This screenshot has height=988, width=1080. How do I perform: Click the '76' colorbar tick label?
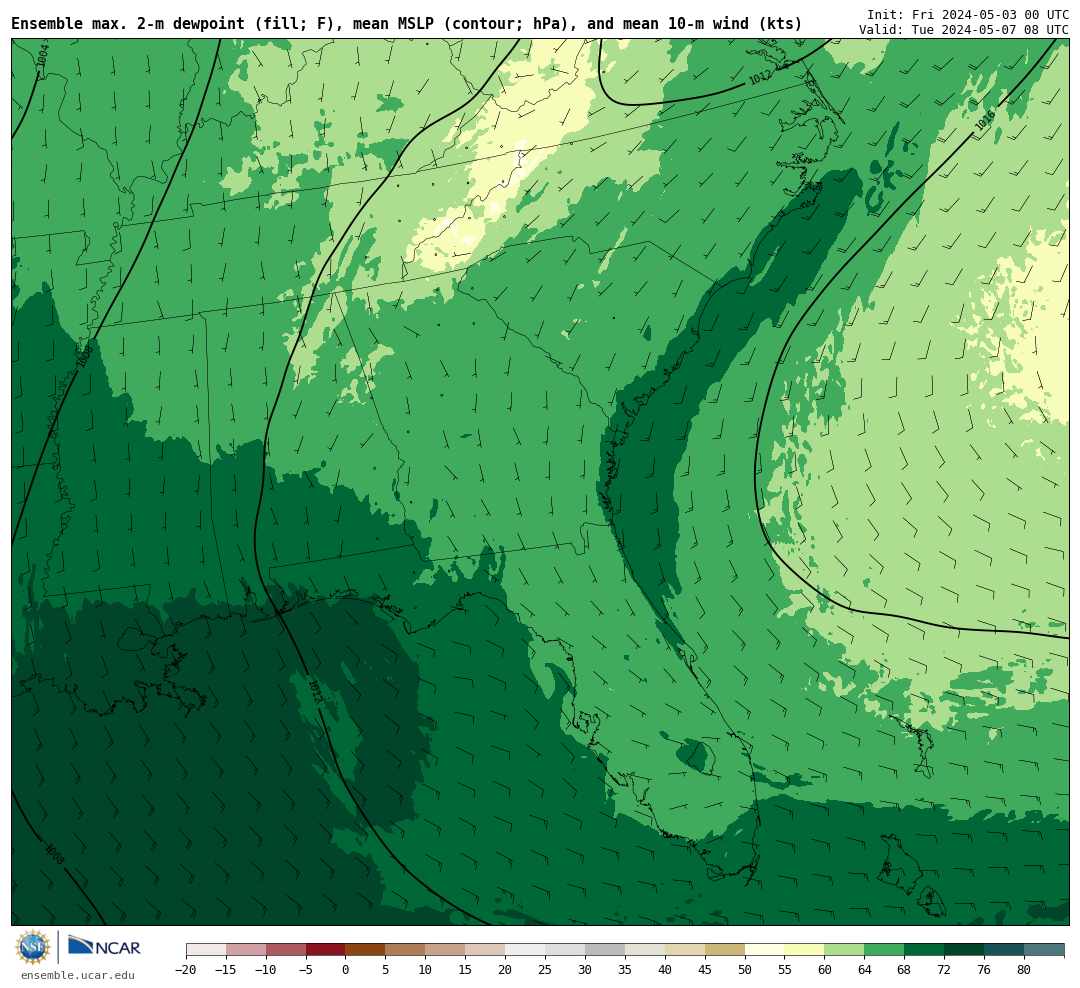985,970
